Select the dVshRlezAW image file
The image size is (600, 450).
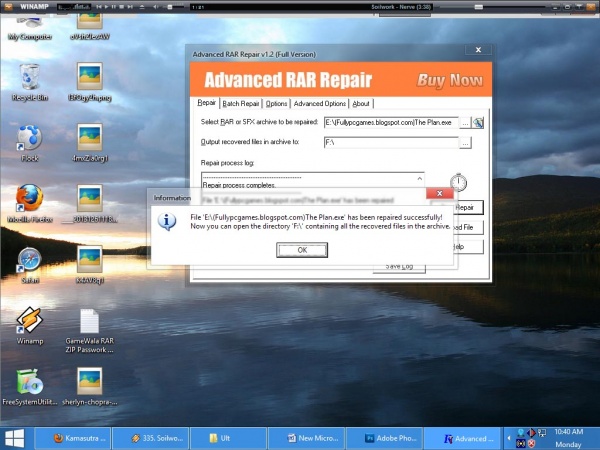click(90, 28)
